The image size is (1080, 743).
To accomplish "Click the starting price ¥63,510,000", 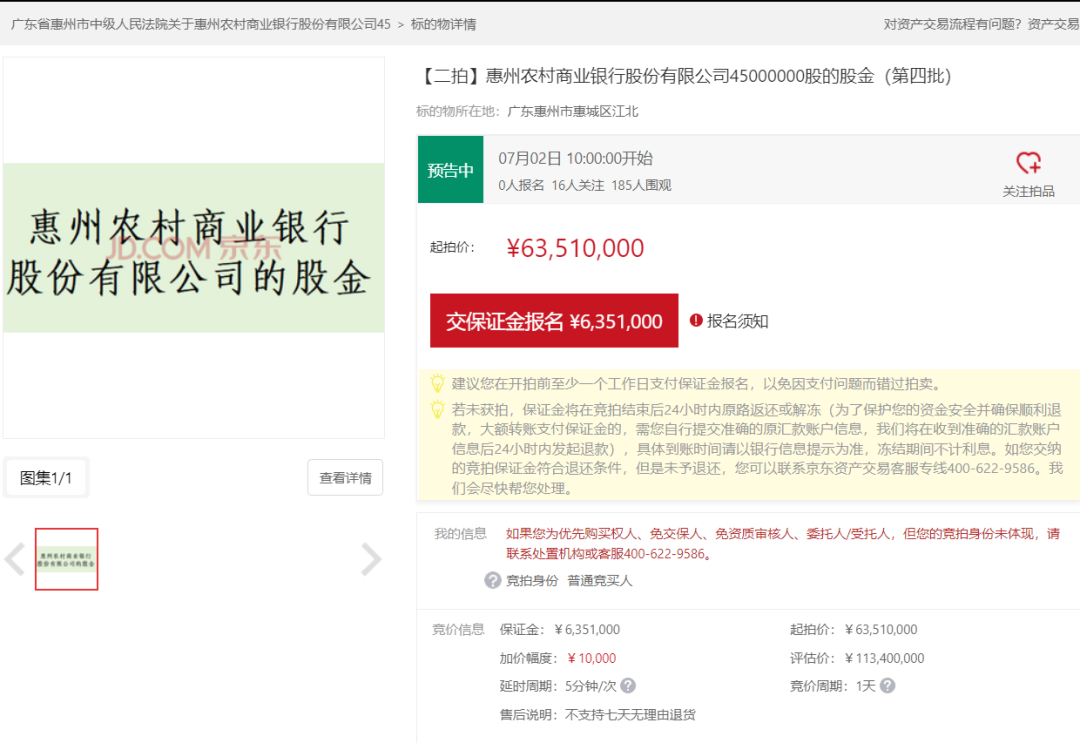I will coord(575,248).
